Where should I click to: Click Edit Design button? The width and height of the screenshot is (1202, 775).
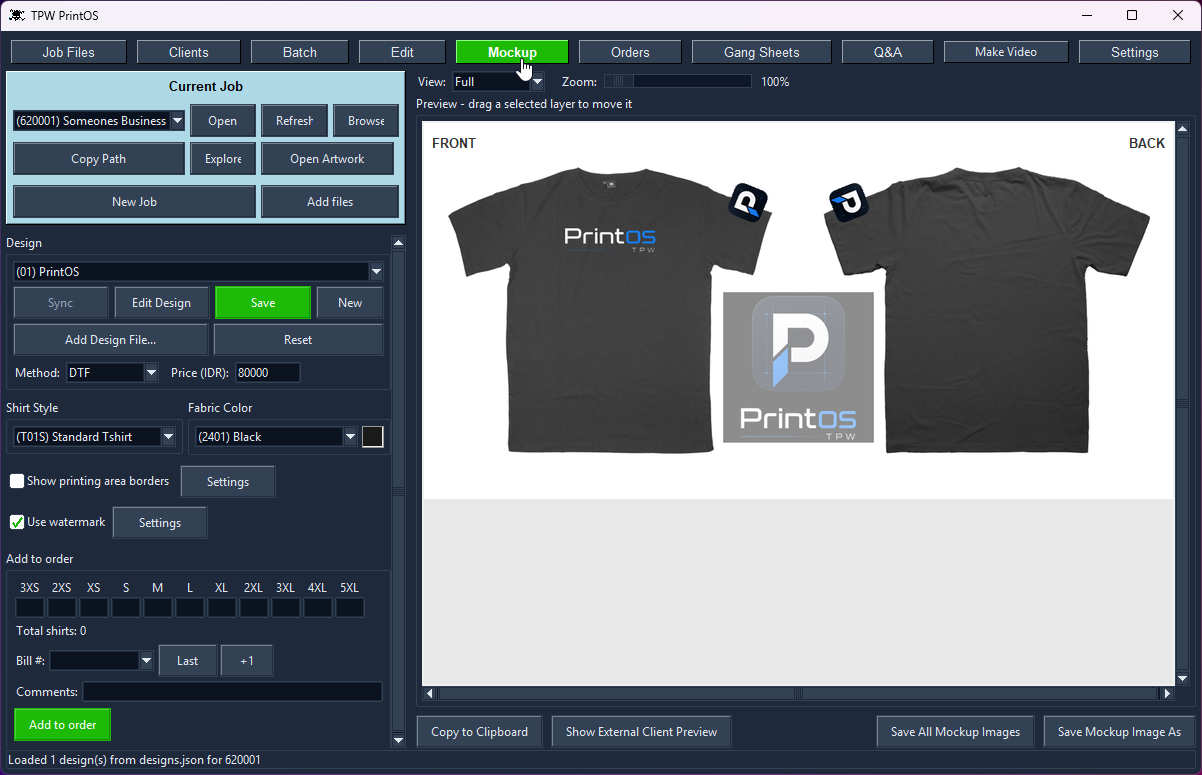point(161,303)
